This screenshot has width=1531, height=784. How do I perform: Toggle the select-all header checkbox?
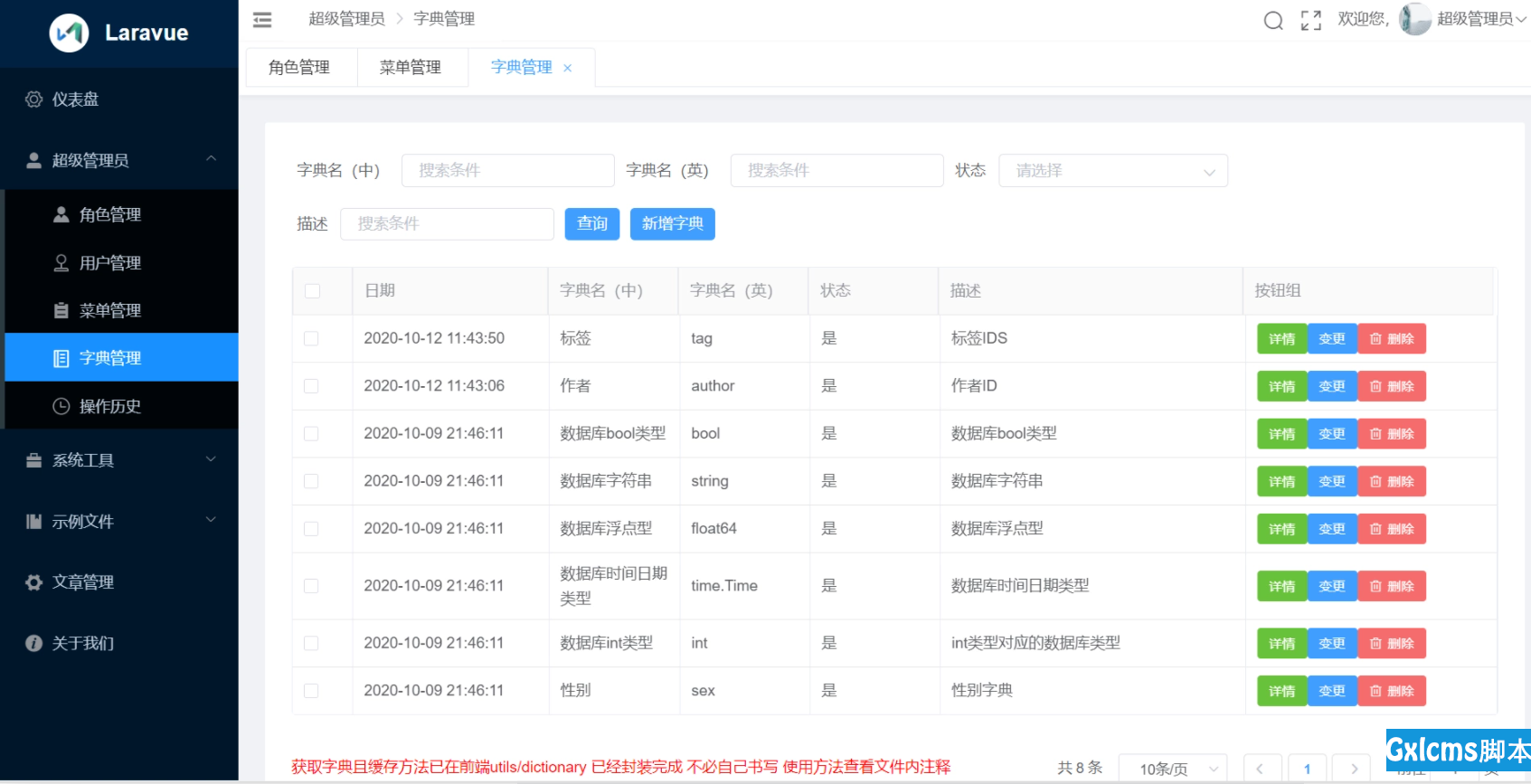[x=312, y=291]
